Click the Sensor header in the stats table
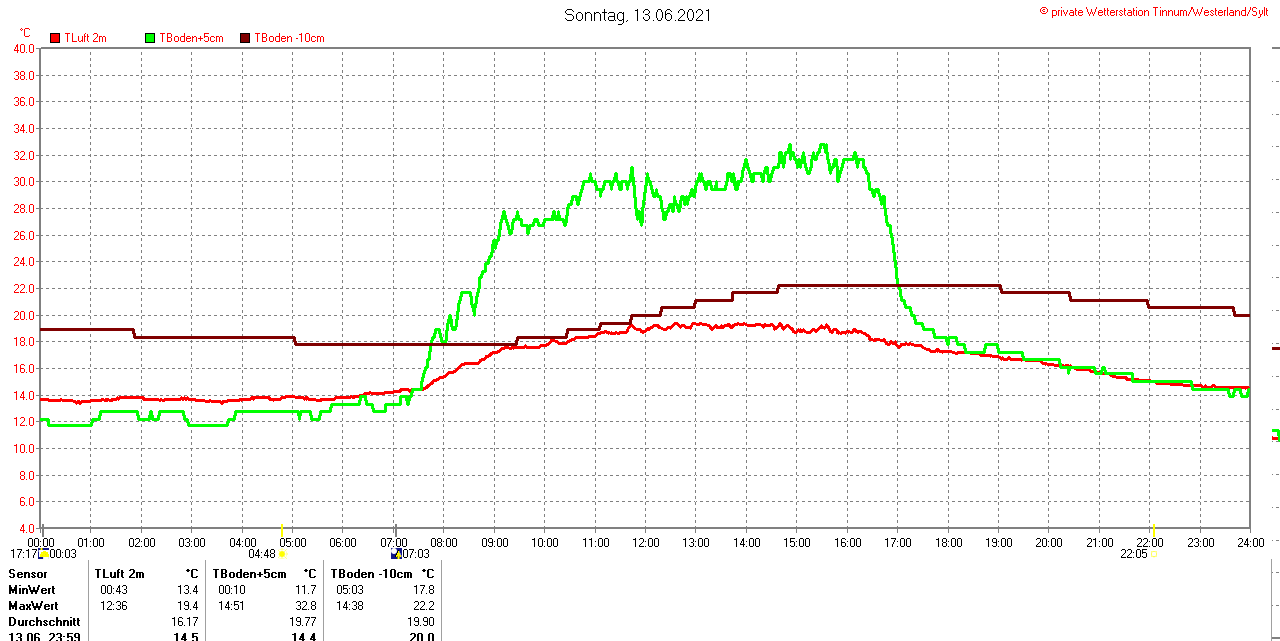 (28, 574)
